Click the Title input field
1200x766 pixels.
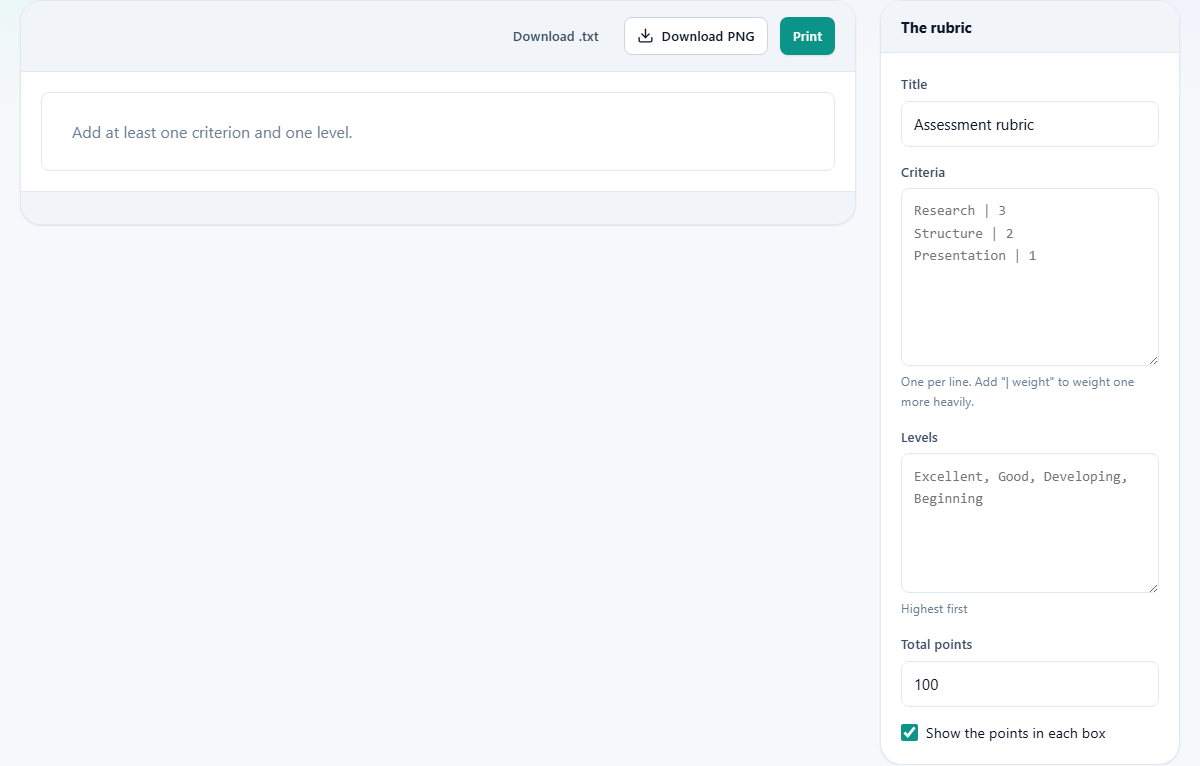(1030, 124)
